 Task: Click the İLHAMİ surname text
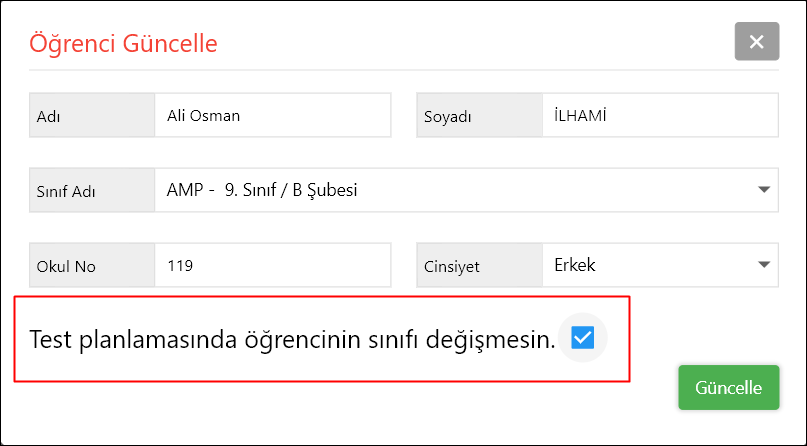pyautogui.click(x=581, y=115)
